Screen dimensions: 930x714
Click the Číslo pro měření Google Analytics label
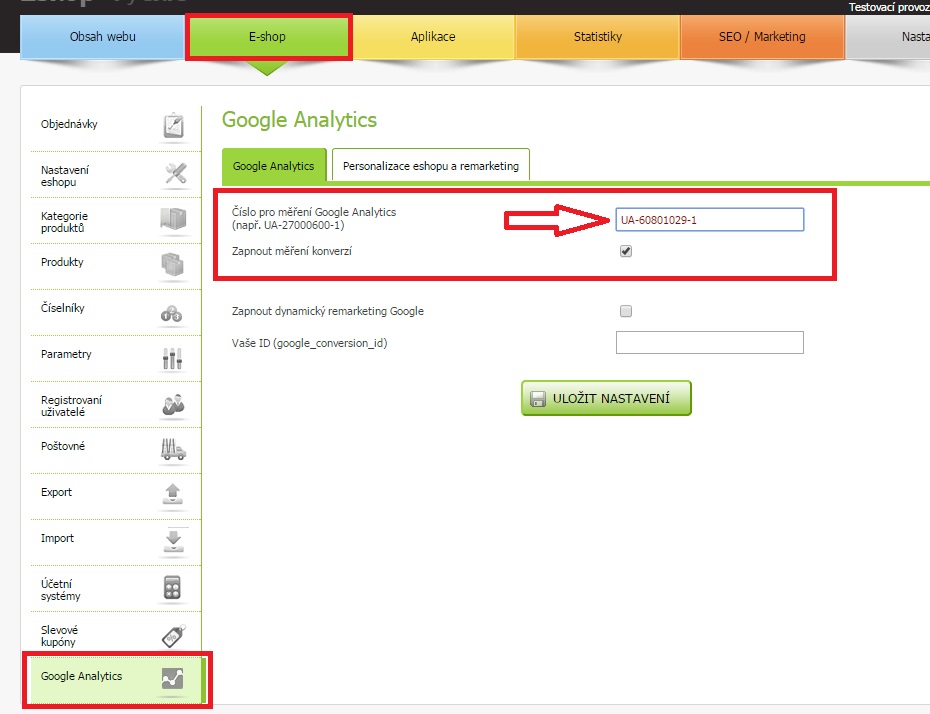pyautogui.click(x=314, y=218)
